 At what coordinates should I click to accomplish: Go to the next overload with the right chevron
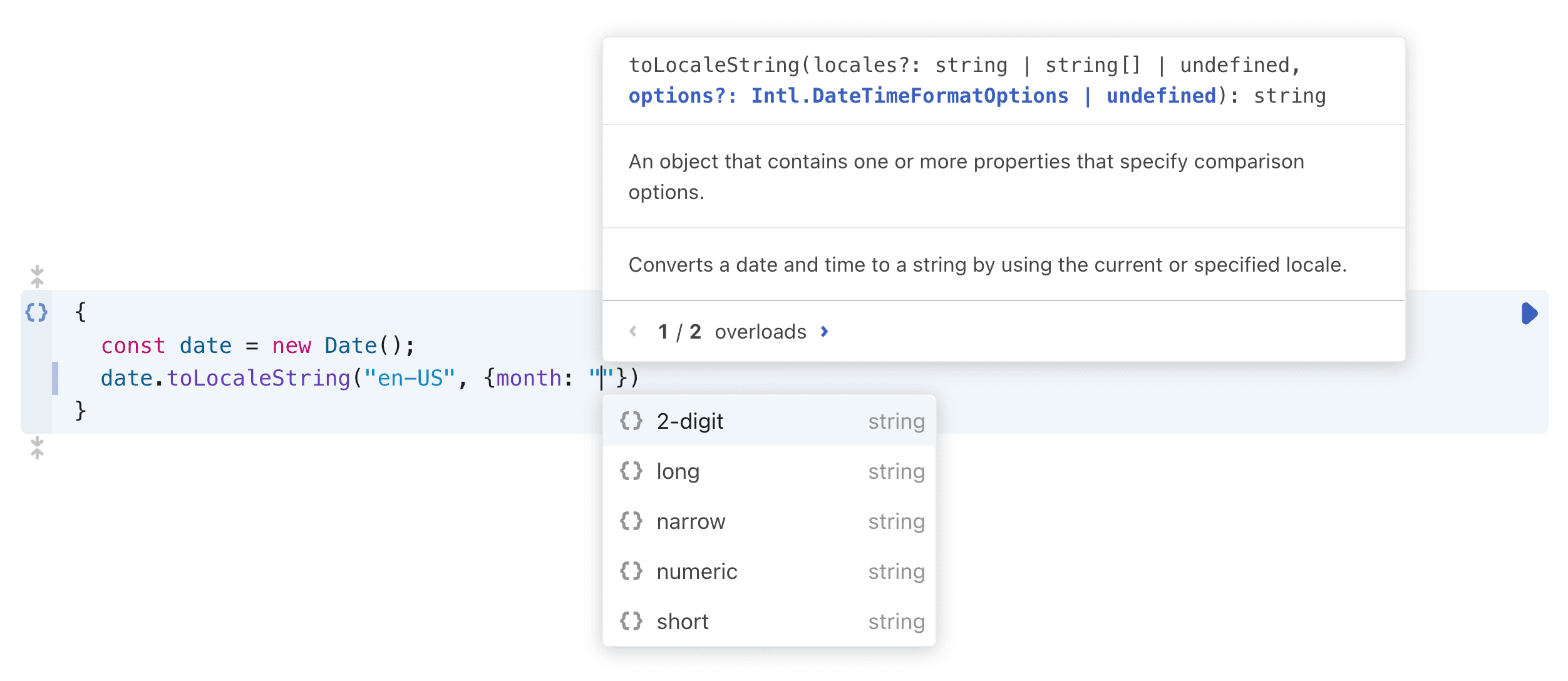[x=825, y=331]
